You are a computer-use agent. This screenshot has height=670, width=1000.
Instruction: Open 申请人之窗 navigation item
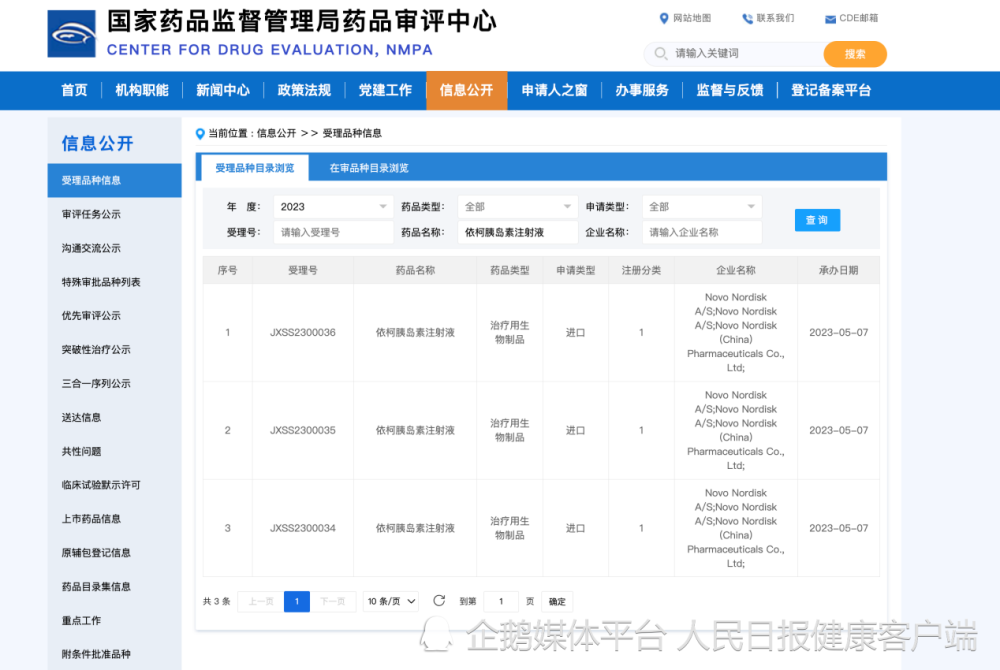[554, 91]
